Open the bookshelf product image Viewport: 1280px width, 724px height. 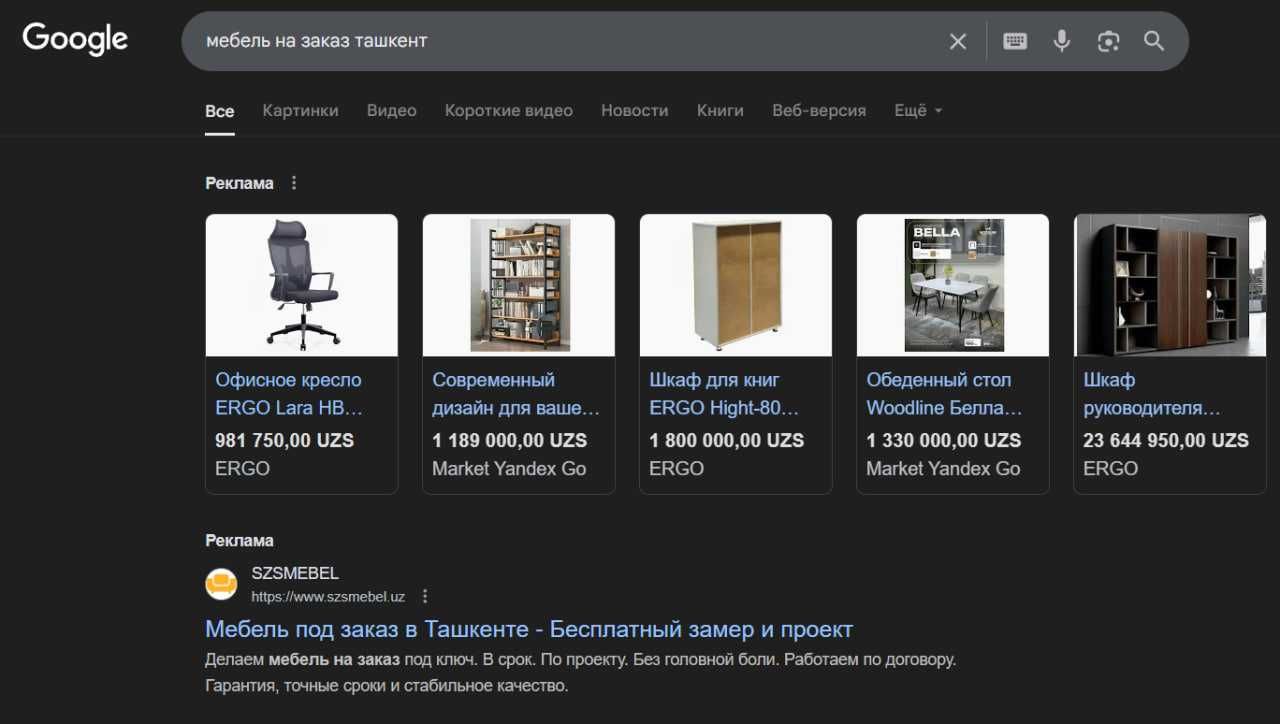click(x=519, y=285)
